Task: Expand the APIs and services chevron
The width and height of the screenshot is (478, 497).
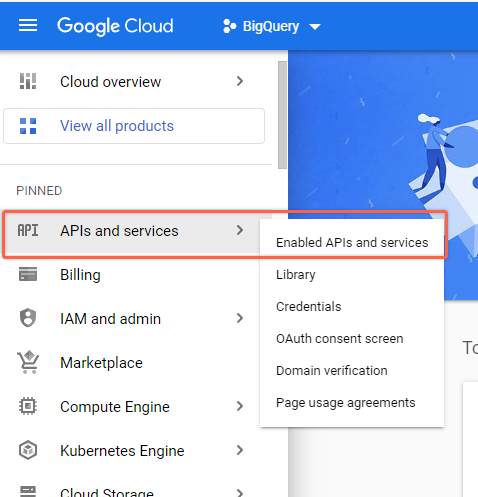Action: pyautogui.click(x=240, y=230)
